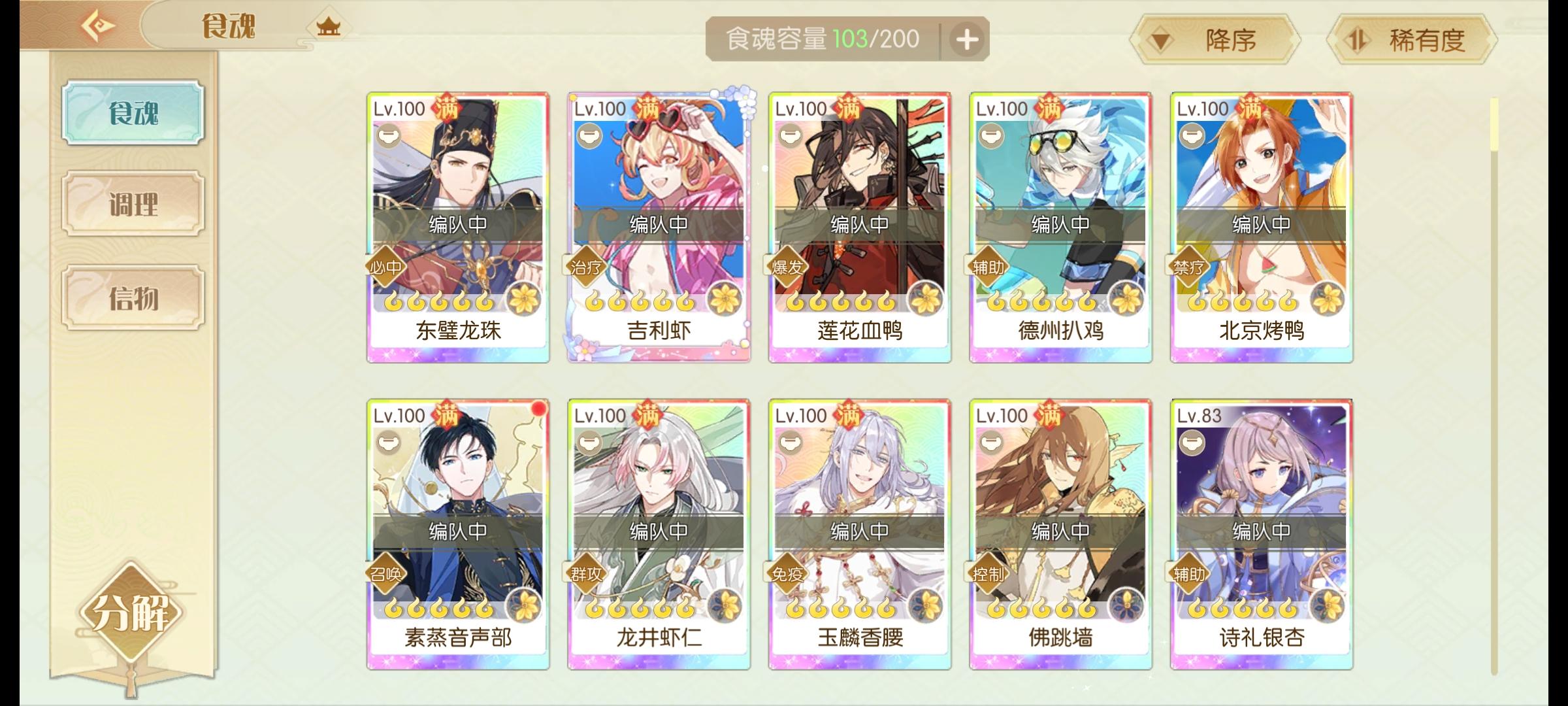Viewport: 1568px width, 706px height.
Task: Tap red notification dot on 素蒸音声部
Action: pos(539,409)
